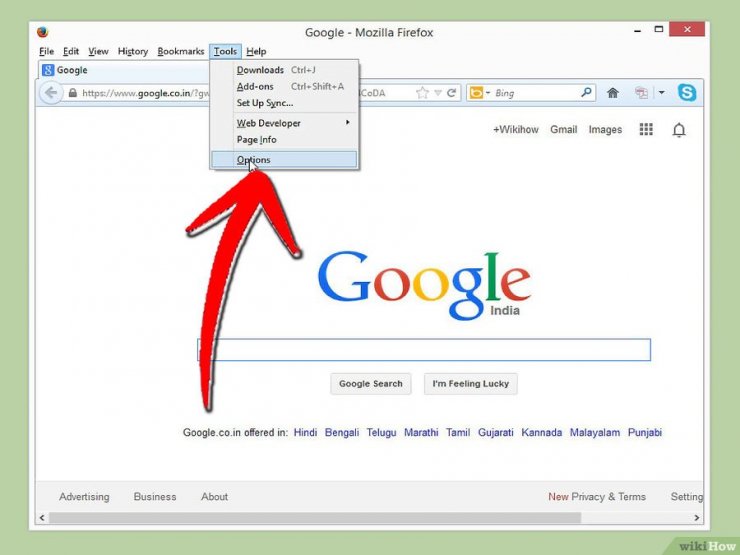
Task: Open the +Wikihow link
Action: point(515,130)
